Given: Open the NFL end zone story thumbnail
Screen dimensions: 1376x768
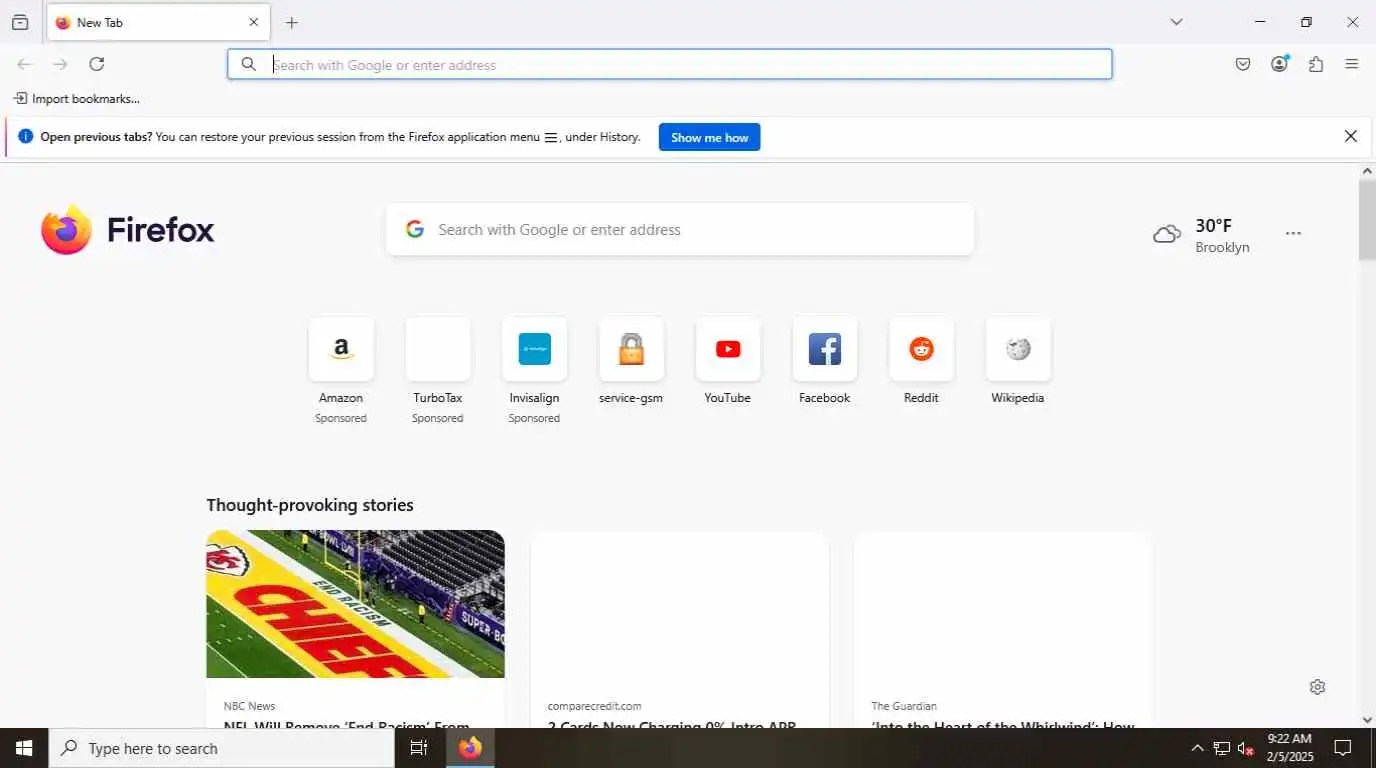Looking at the screenshot, I should click(355, 604).
